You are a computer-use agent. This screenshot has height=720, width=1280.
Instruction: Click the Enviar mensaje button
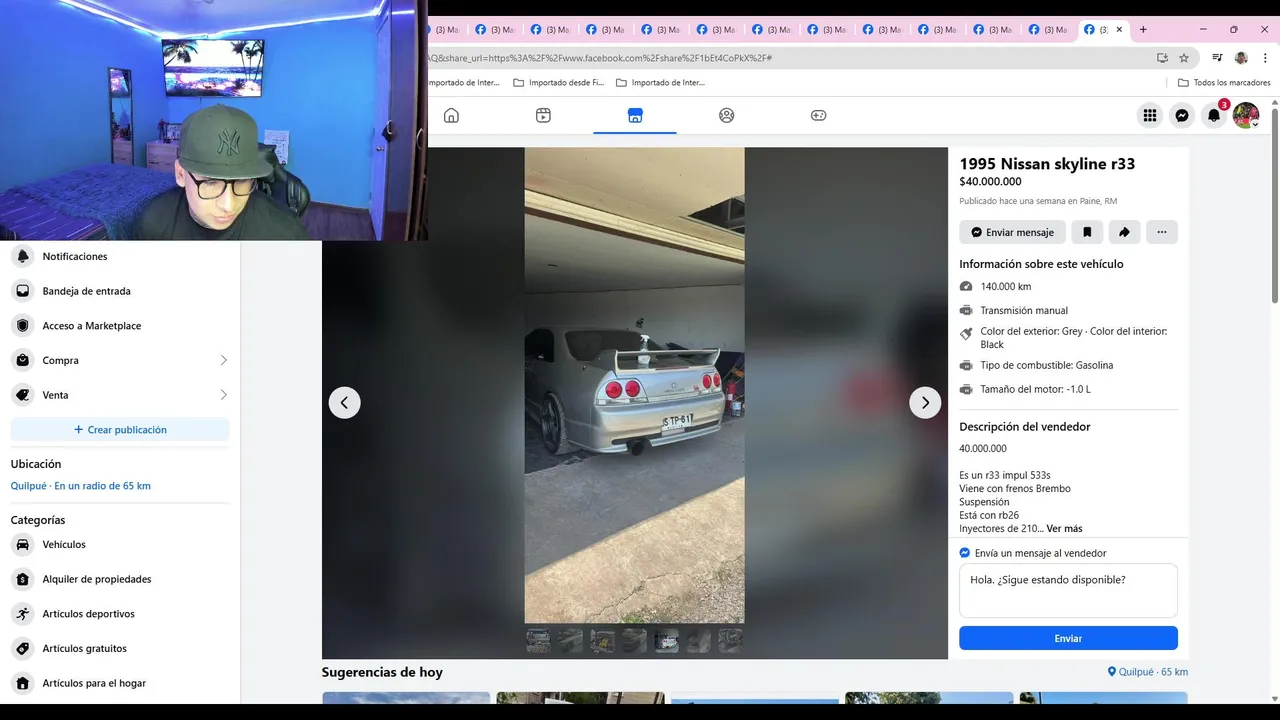(1012, 232)
